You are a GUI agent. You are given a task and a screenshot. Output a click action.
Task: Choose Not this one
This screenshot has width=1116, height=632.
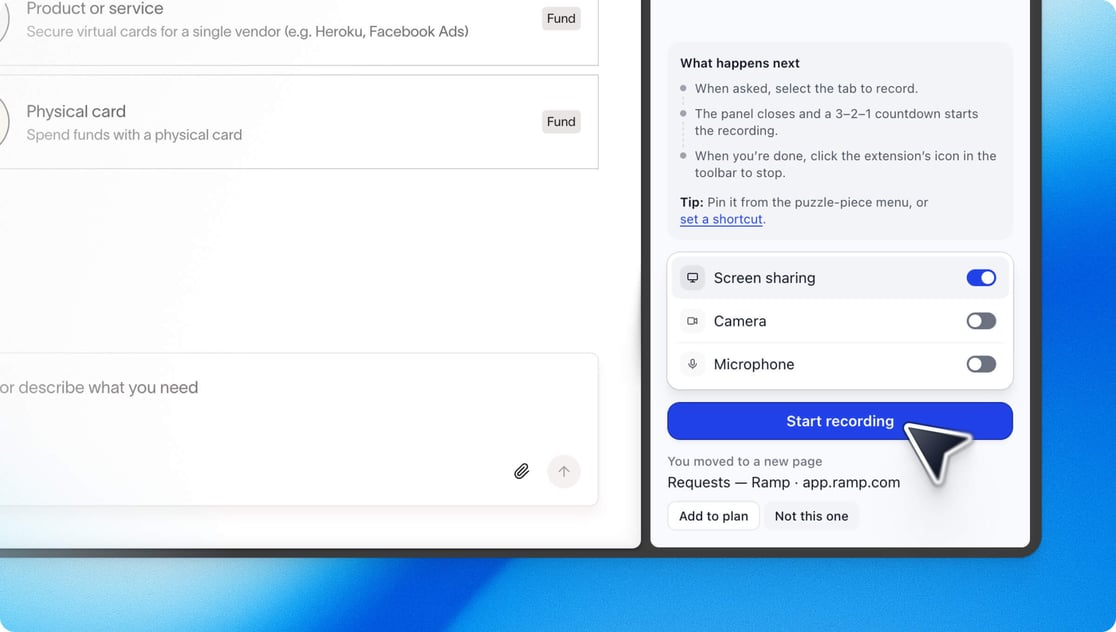click(x=811, y=516)
